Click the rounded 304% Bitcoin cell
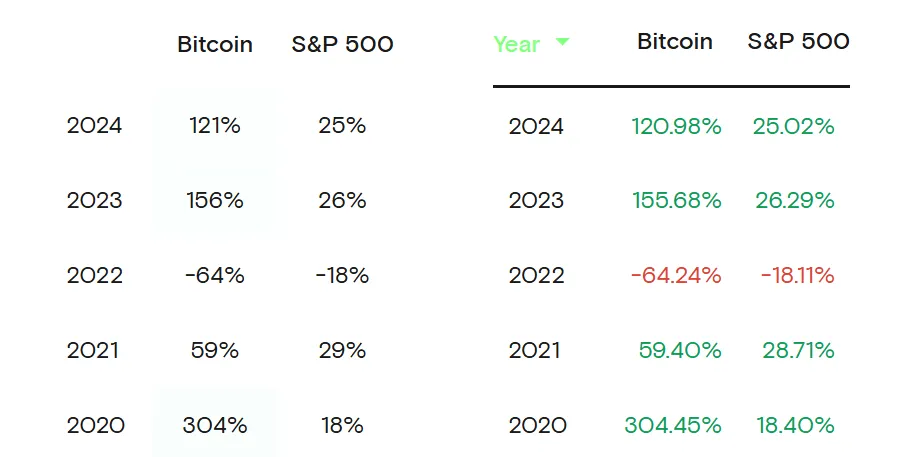The height and width of the screenshot is (457, 903). coord(215,425)
